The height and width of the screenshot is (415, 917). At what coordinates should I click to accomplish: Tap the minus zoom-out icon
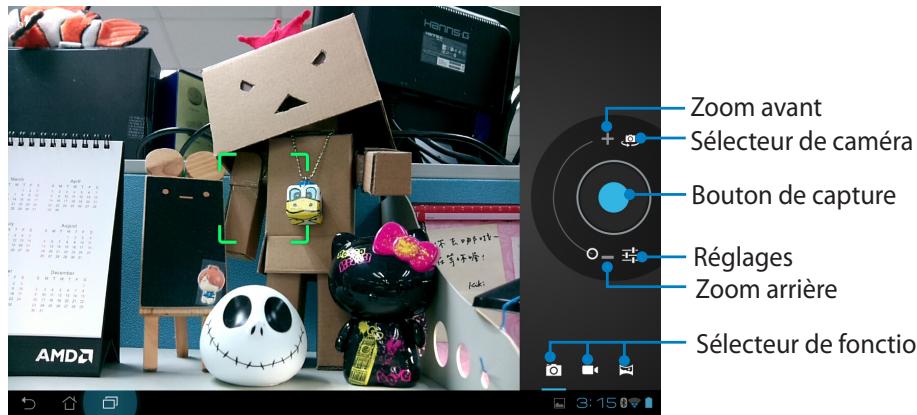pos(608,257)
